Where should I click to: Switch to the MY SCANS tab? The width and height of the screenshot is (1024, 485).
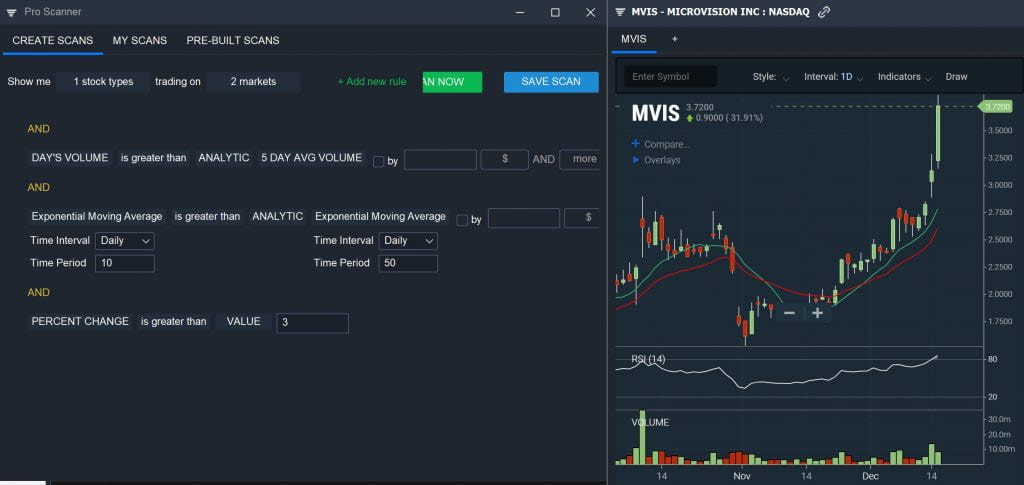140,40
